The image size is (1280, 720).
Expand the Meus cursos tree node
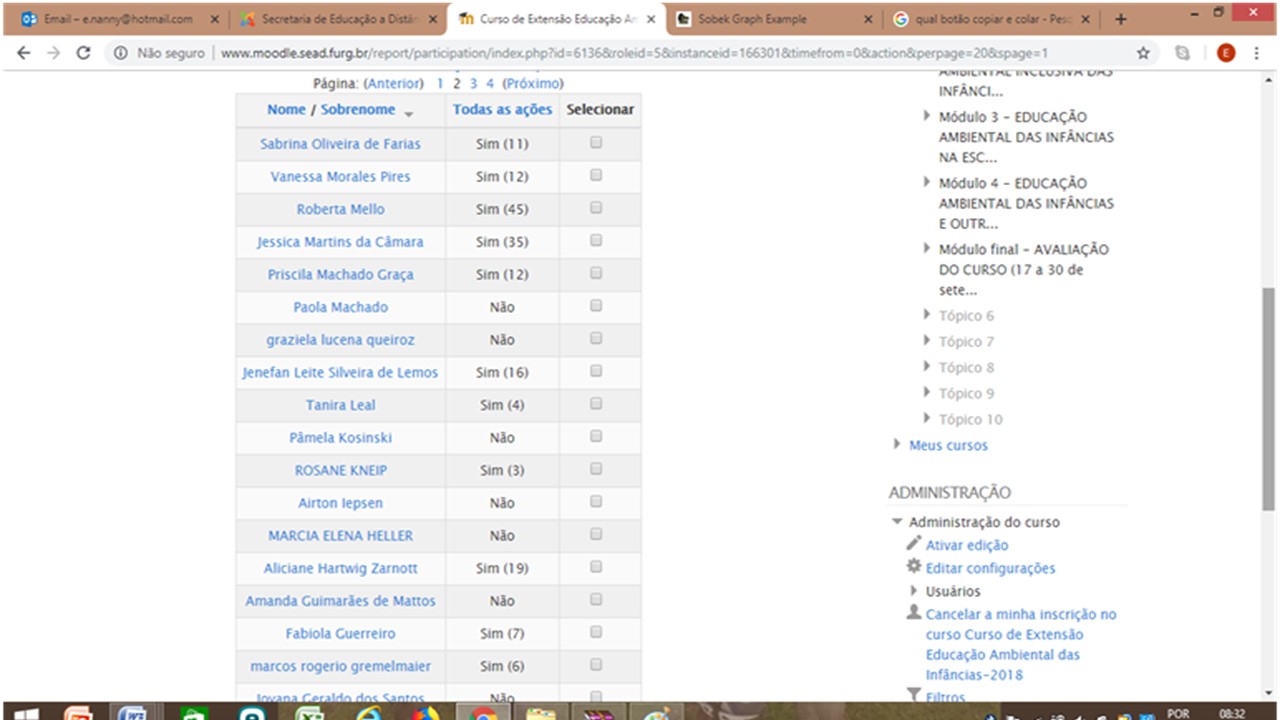tap(897, 445)
